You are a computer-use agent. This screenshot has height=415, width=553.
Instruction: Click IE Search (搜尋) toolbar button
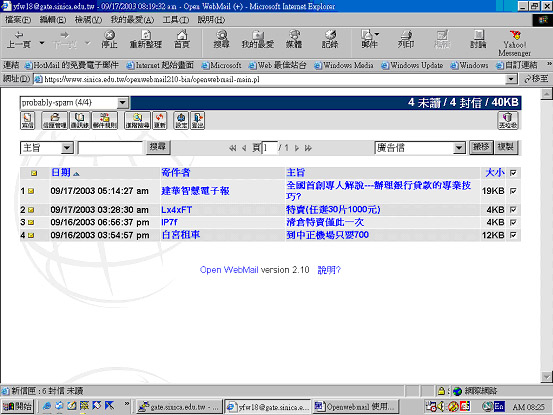221,40
